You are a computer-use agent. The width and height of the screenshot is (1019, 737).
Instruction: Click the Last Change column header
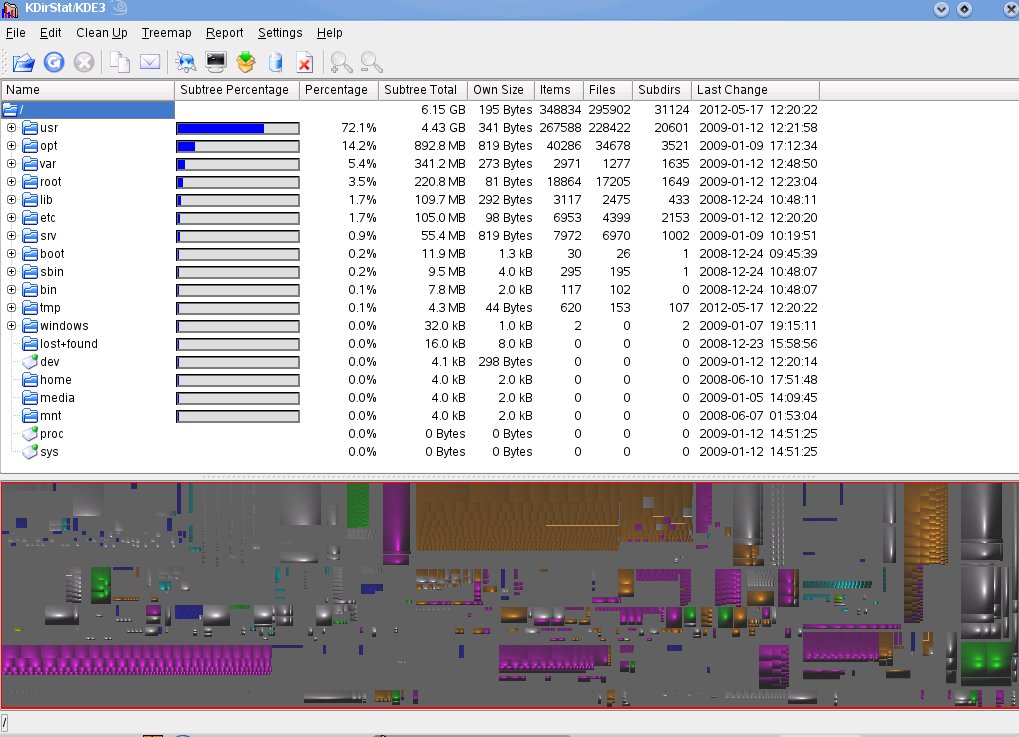[732, 90]
